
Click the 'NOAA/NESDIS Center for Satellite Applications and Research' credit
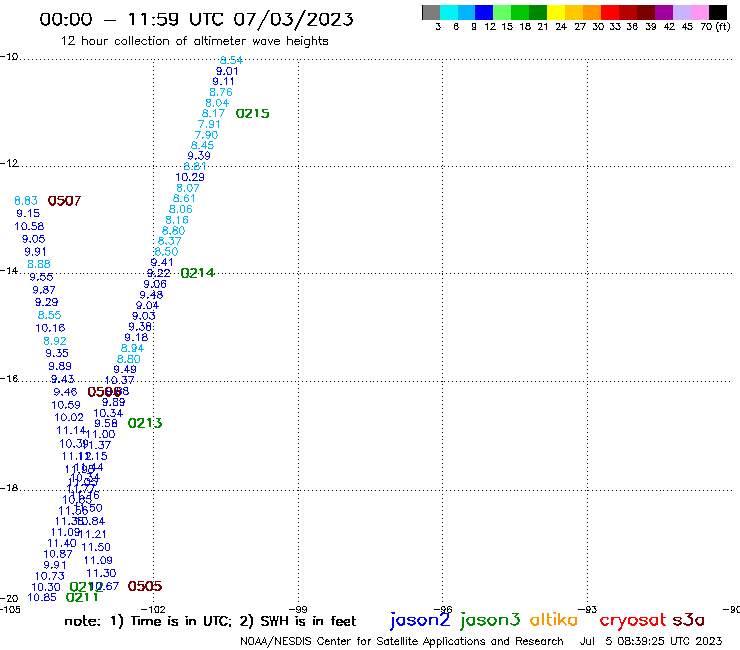tap(402, 642)
